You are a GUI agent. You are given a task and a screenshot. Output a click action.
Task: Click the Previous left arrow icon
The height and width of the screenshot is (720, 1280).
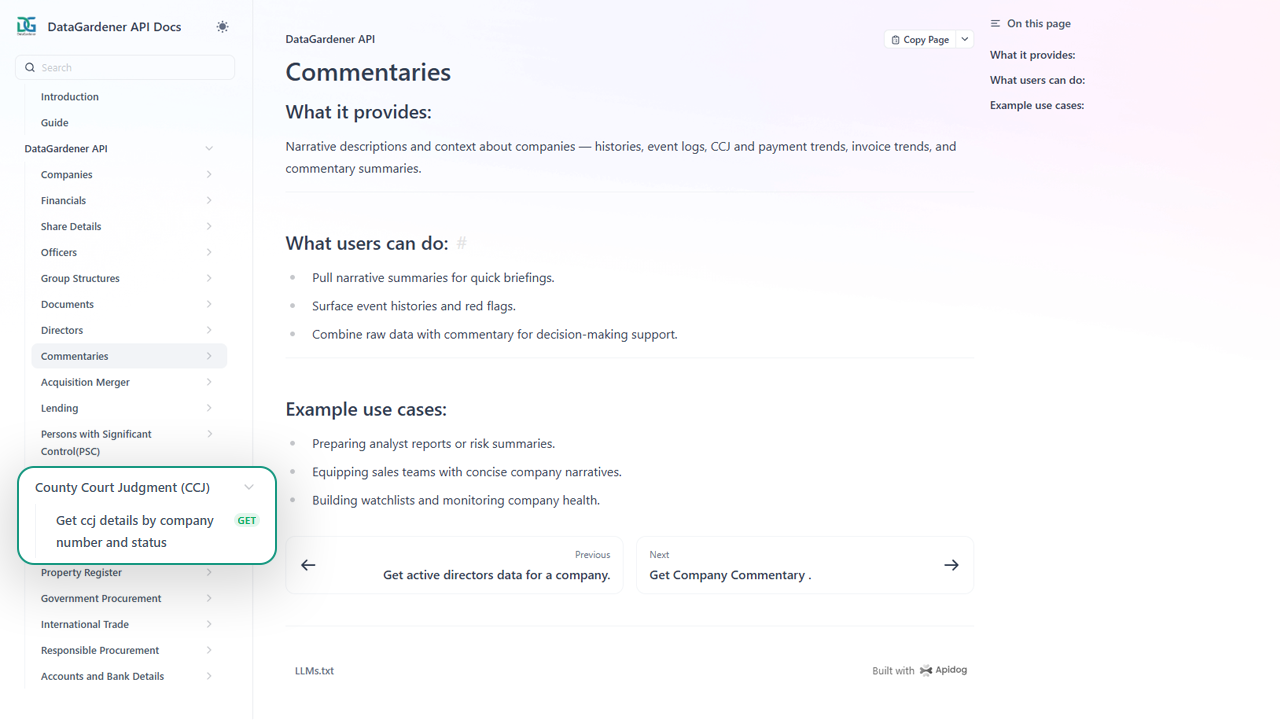tap(308, 565)
